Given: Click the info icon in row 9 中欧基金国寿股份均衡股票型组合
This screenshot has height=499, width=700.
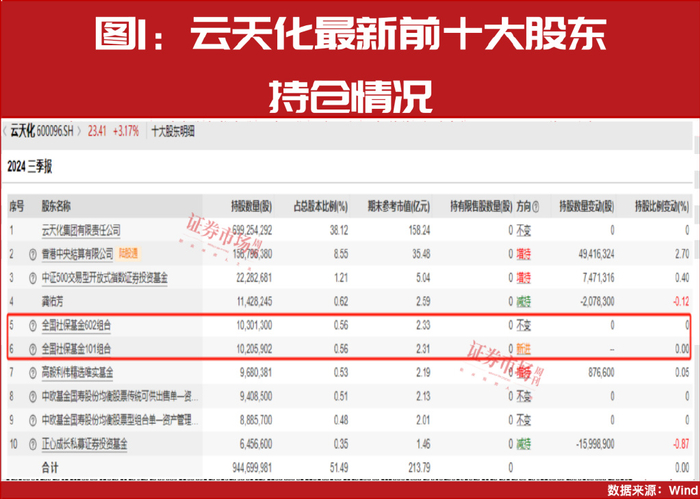Looking at the screenshot, I should [33, 420].
